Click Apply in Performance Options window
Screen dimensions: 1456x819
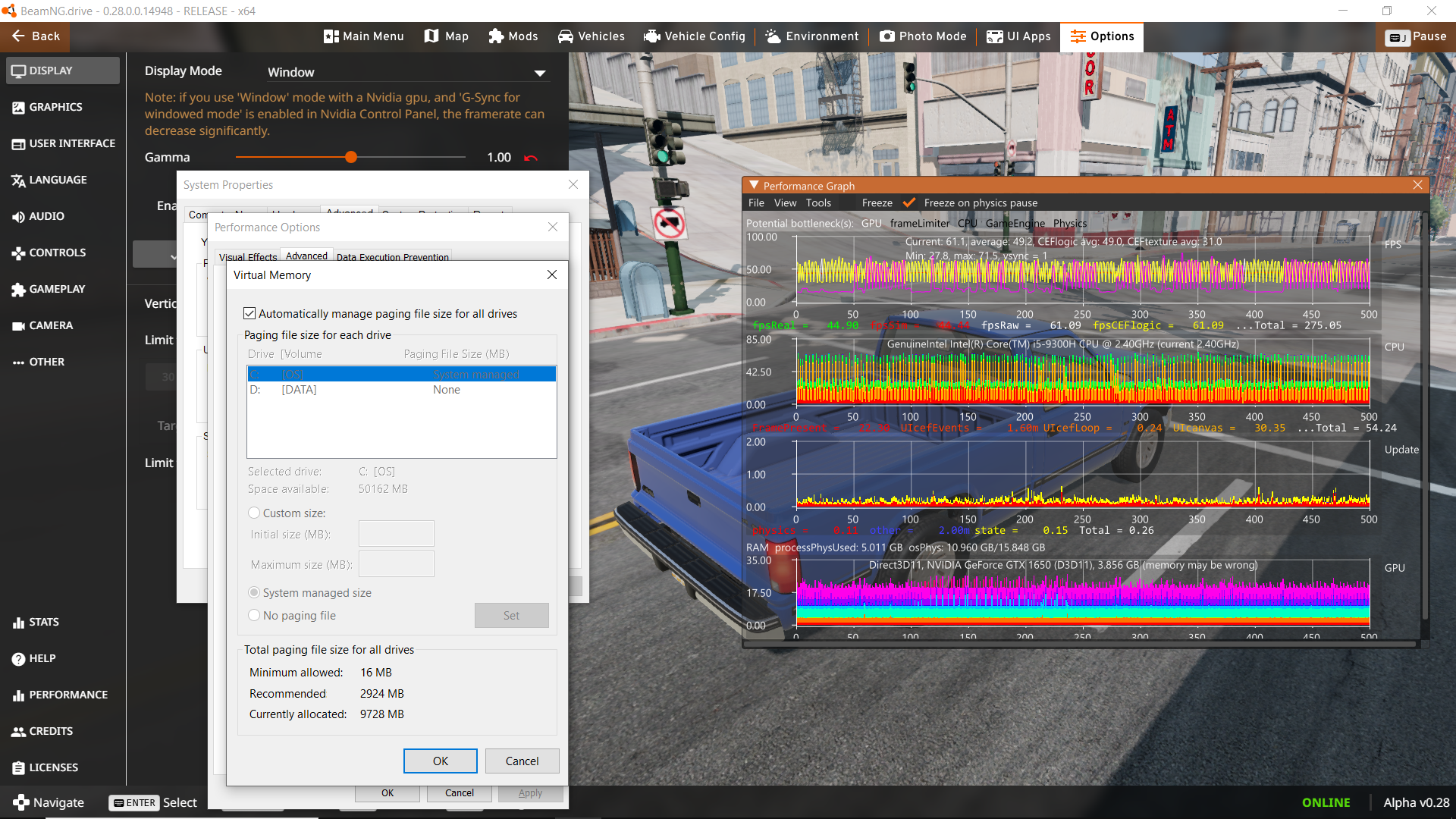(x=531, y=793)
